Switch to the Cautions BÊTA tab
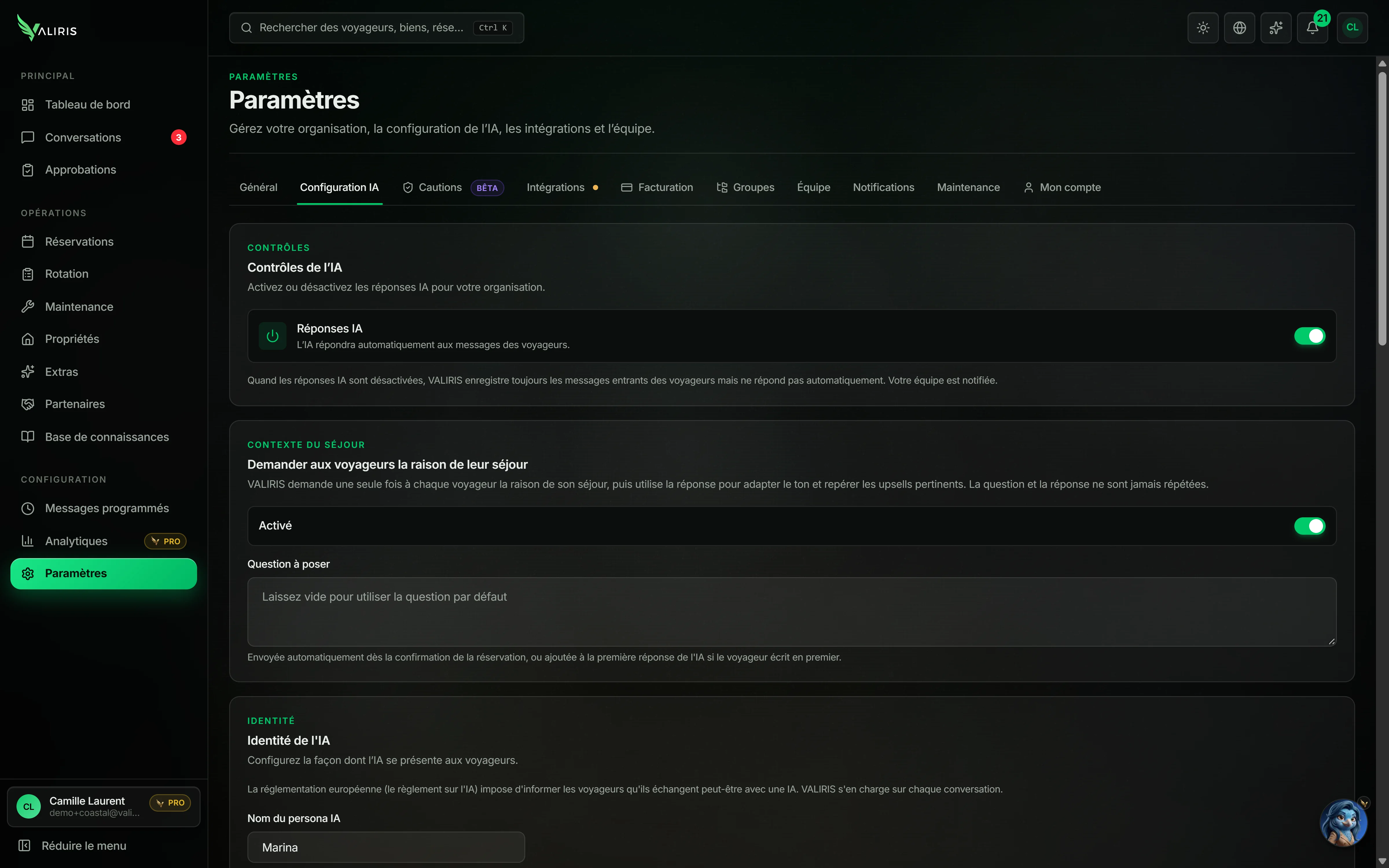The height and width of the screenshot is (868, 1389). pos(453,188)
